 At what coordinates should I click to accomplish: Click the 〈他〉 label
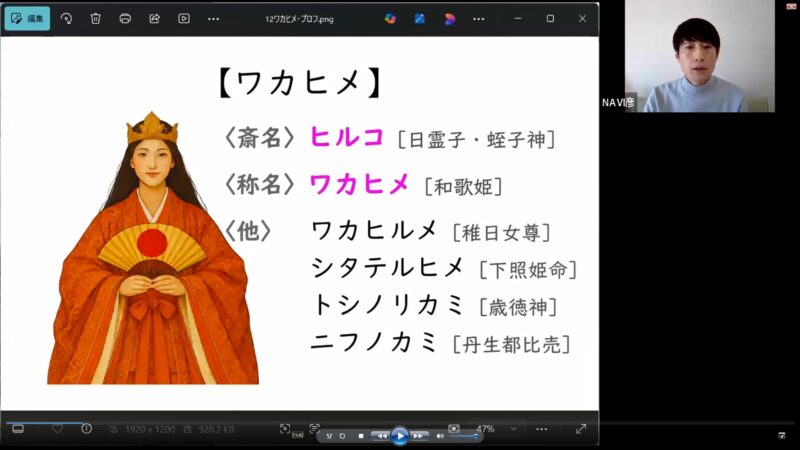tap(248, 231)
